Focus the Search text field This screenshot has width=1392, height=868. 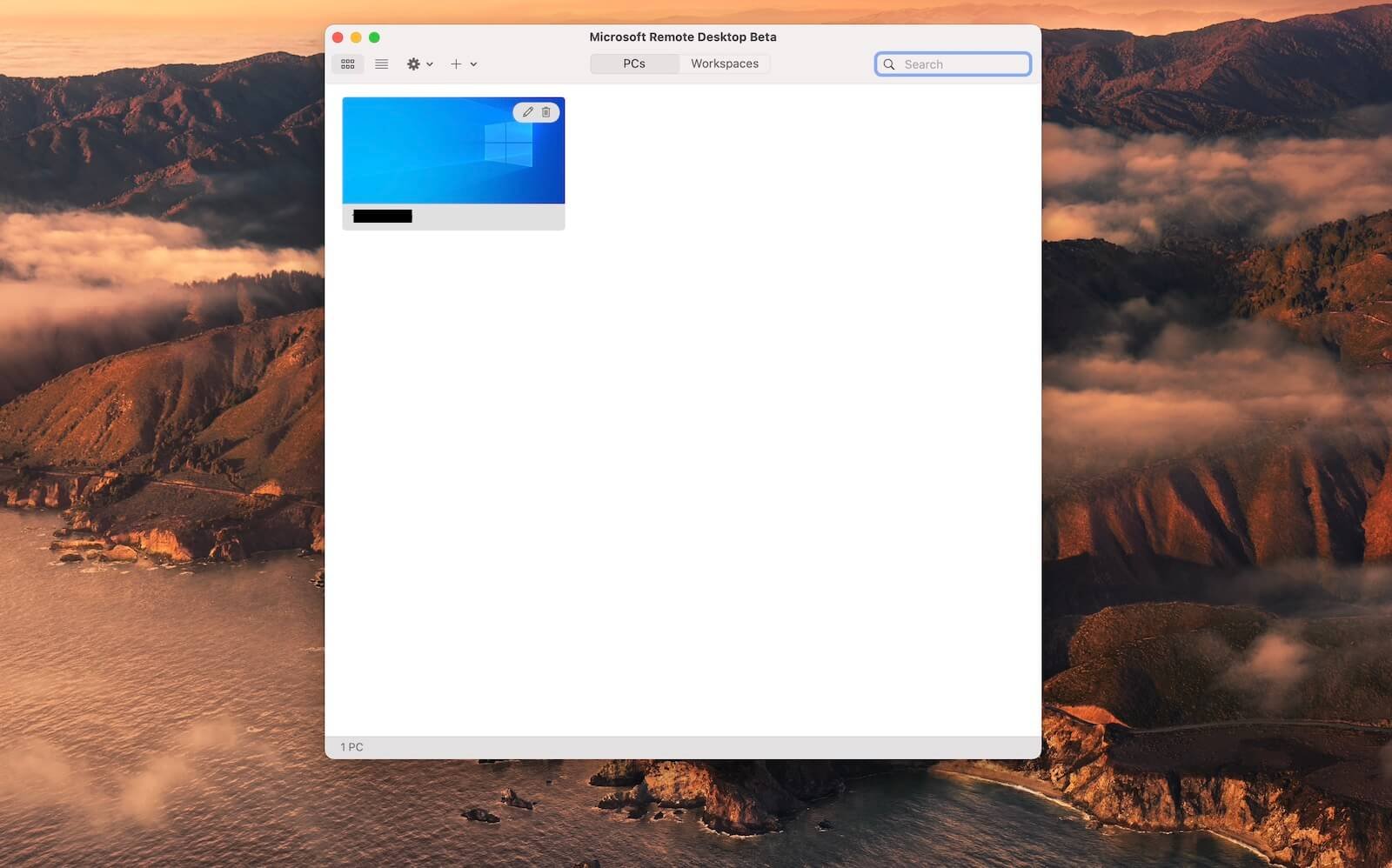[x=962, y=64]
